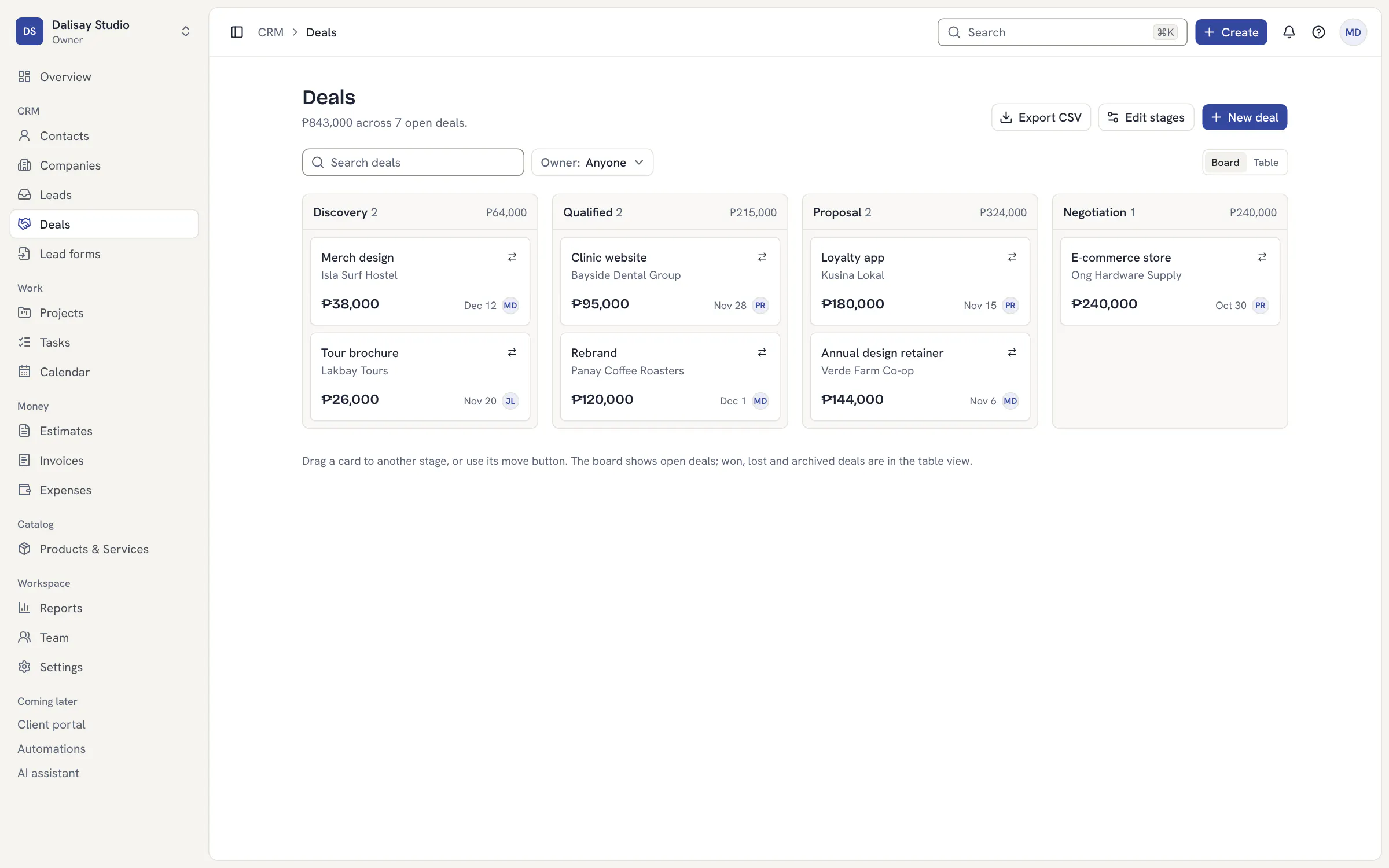Click the move button on Rebrand card

click(x=762, y=352)
